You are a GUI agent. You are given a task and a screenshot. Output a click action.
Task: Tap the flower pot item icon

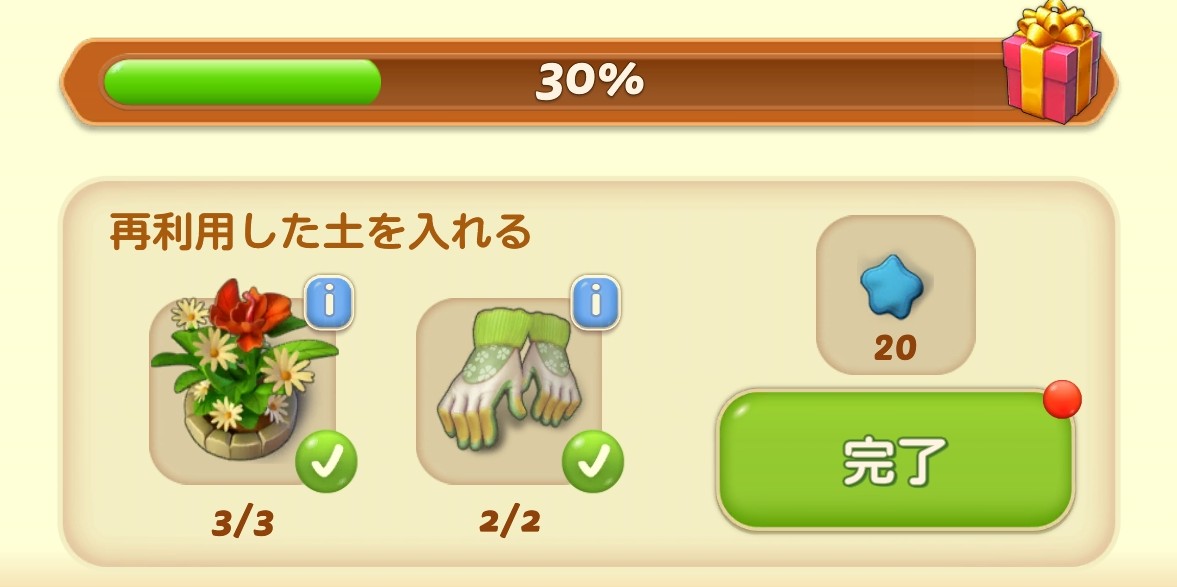click(244, 369)
